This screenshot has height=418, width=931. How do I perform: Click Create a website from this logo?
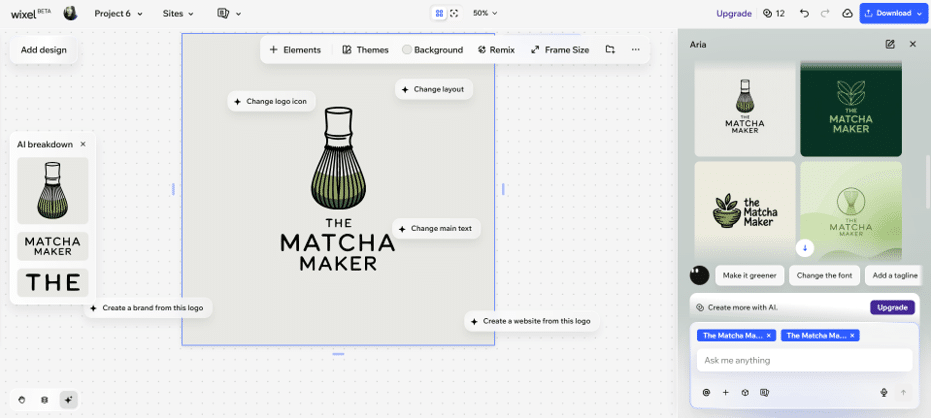(x=531, y=321)
